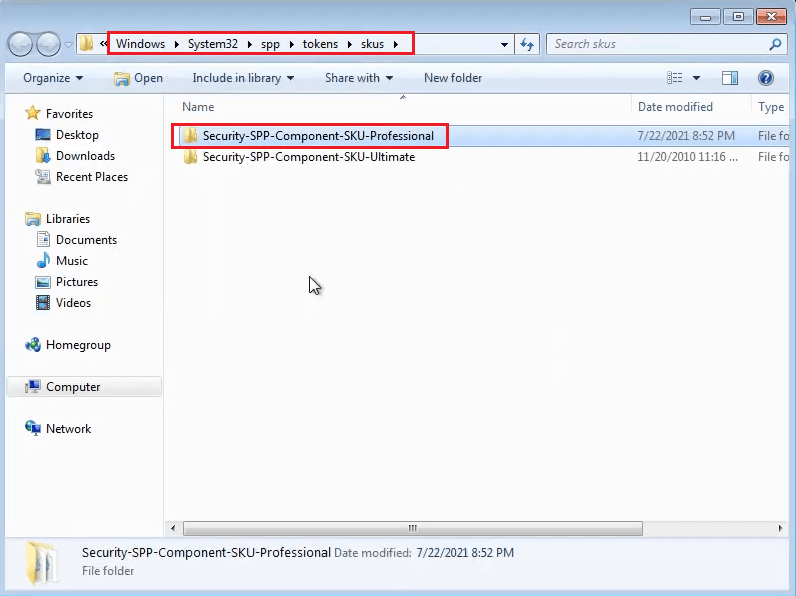Toggle the preview pane
The width and height of the screenshot is (796, 596).
[730, 78]
